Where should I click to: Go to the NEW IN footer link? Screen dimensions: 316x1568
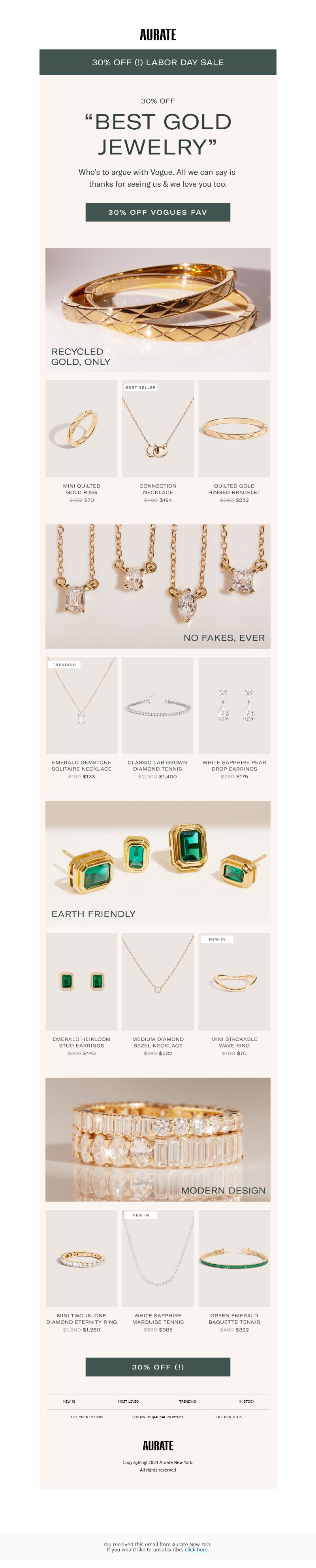click(x=69, y=1401)
